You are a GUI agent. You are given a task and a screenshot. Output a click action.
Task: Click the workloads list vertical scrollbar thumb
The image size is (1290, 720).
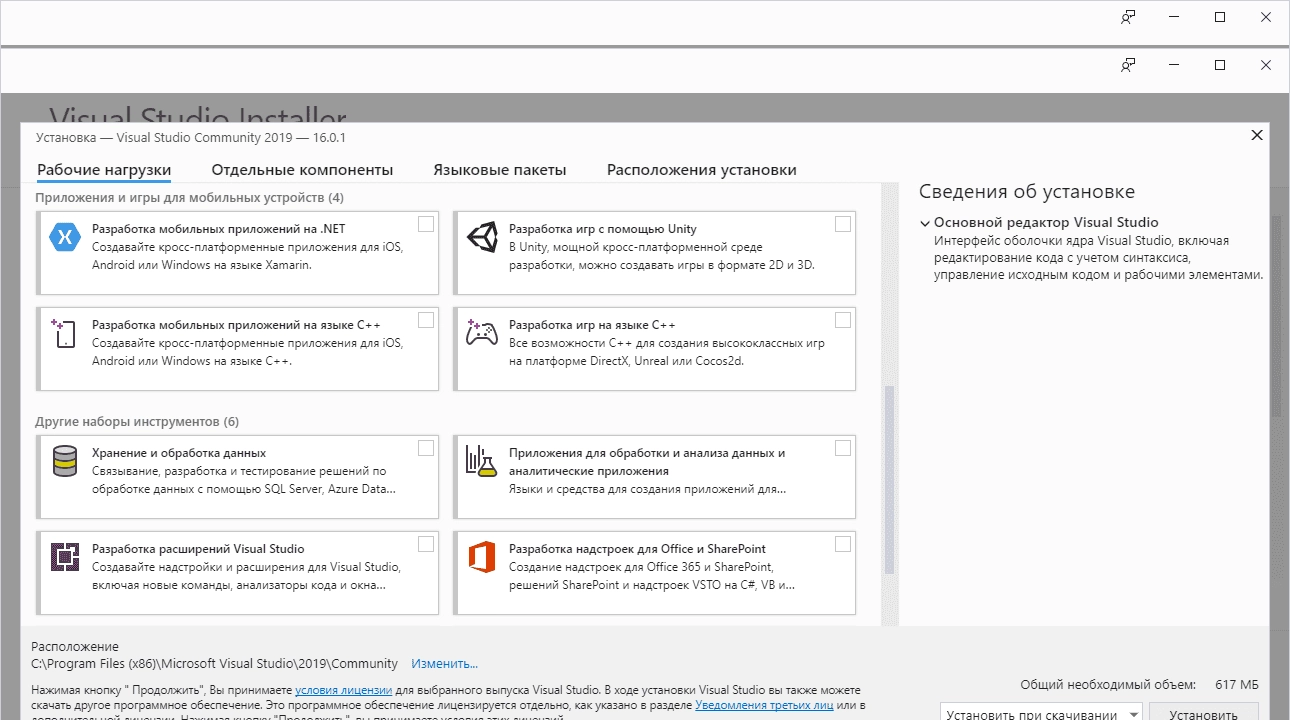tap(890, 481)
